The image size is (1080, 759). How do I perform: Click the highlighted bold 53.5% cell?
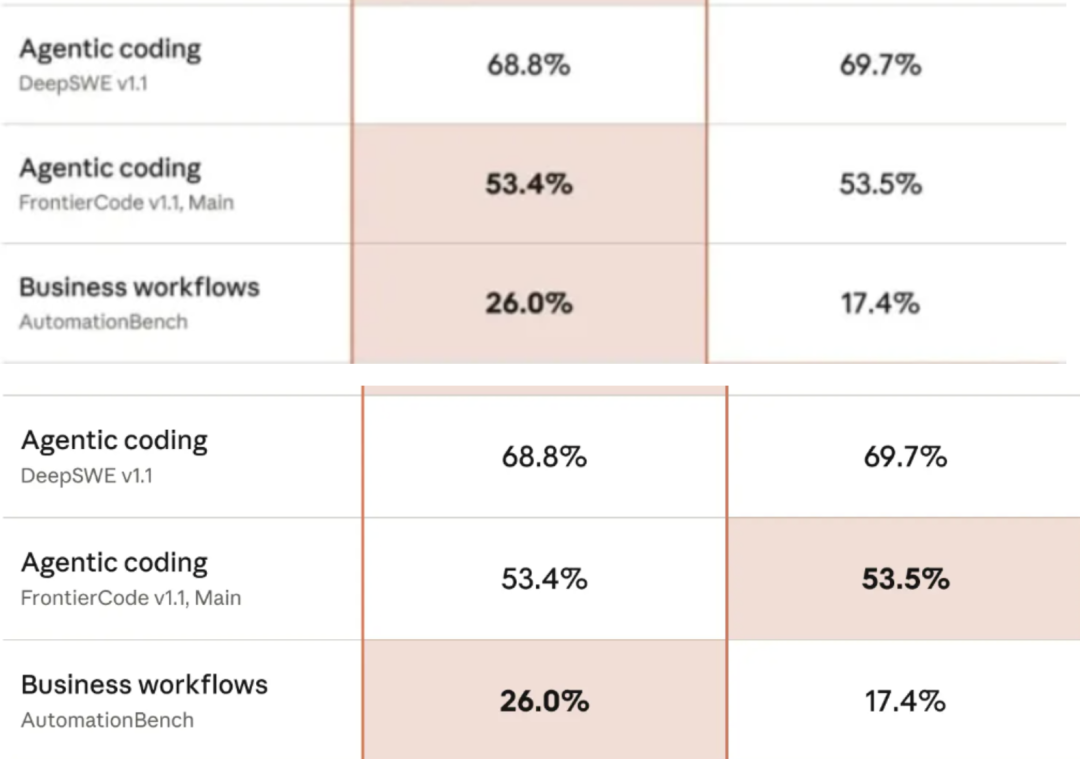905,579
